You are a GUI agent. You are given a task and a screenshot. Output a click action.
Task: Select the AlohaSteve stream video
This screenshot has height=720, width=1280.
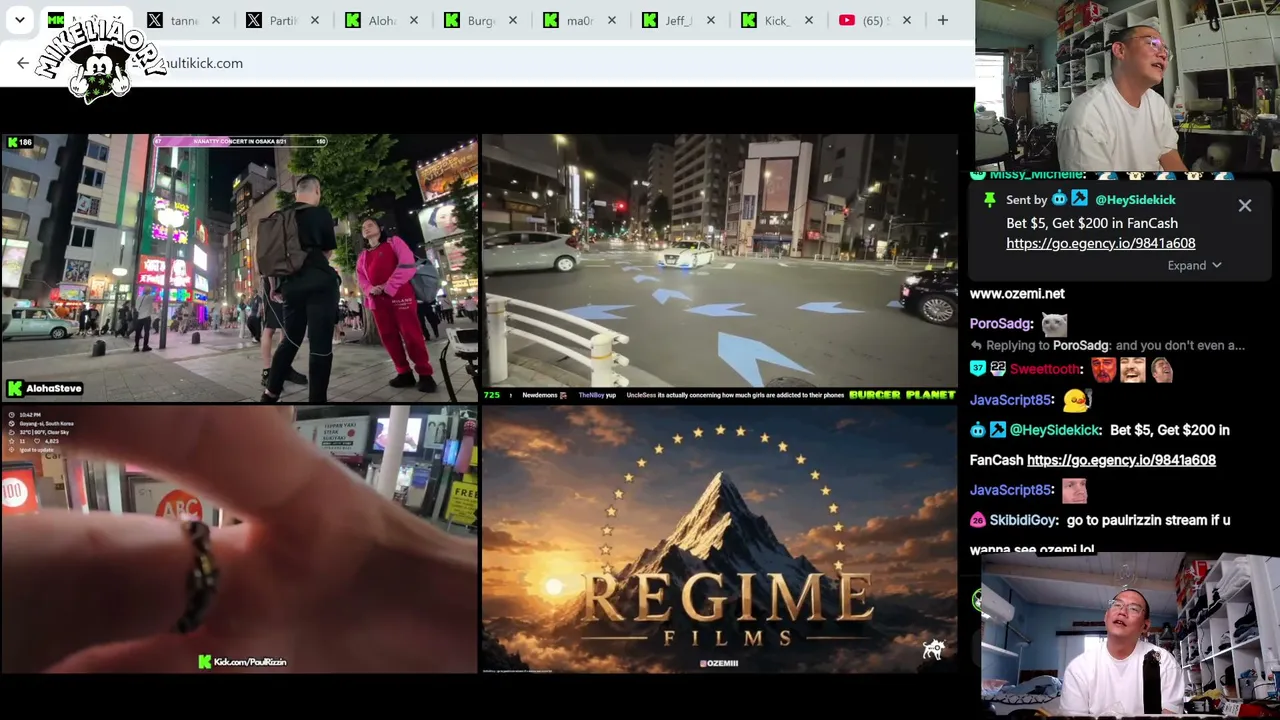(x=239, y=268)
